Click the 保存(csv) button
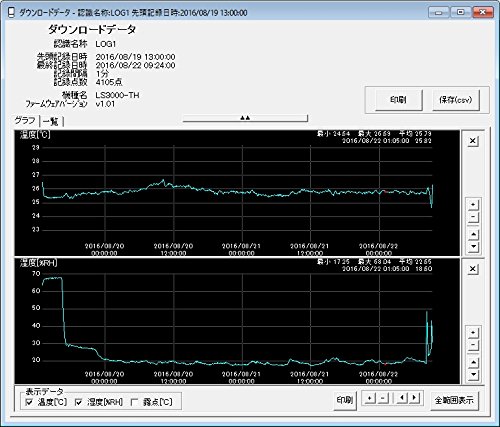Screen dimensions: 500x427 pyautogui.click(x=456, y=100)
